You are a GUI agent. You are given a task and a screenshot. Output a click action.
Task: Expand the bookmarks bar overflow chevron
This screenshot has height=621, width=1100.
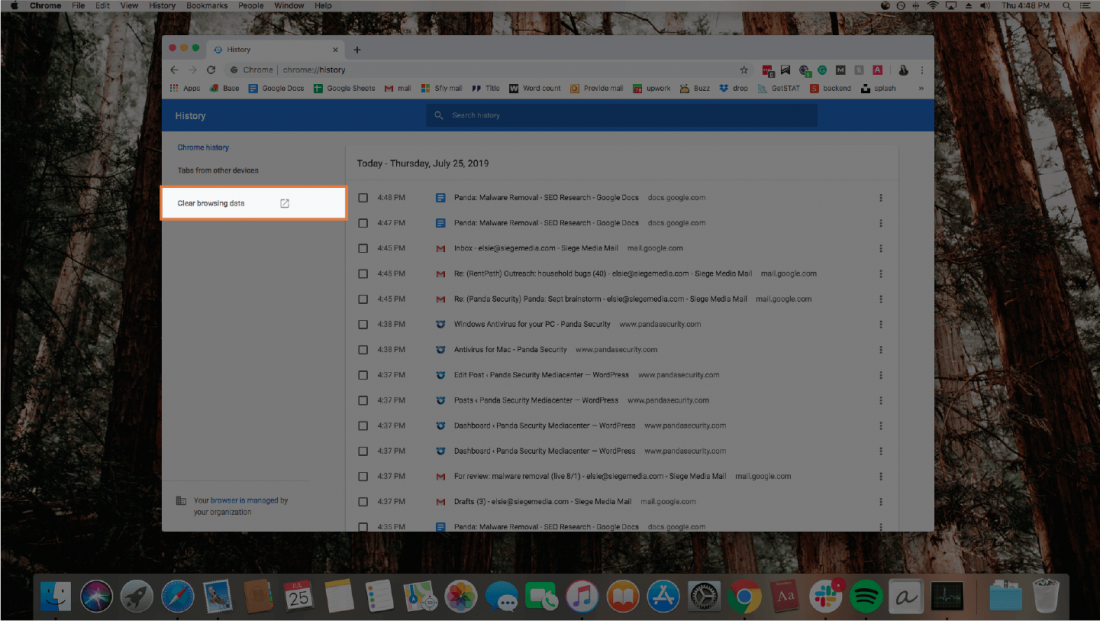(921, 88)
